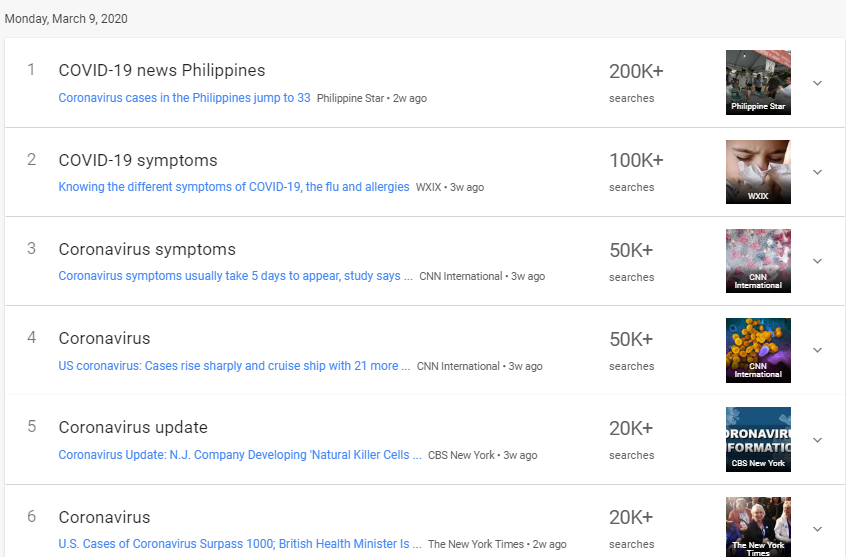Expand the rank 6 Coronavirus row chevron

pos(817,529)
